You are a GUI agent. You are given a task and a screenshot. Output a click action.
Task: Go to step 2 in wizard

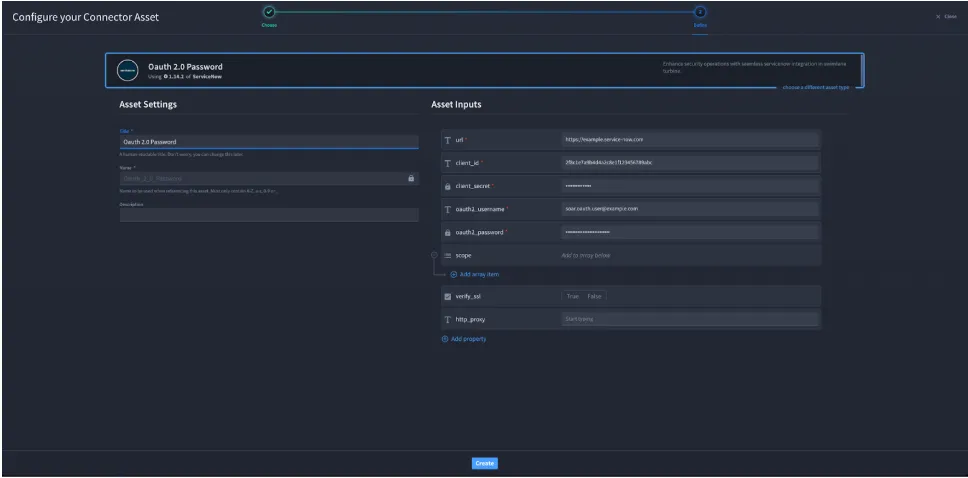[699, 12]
